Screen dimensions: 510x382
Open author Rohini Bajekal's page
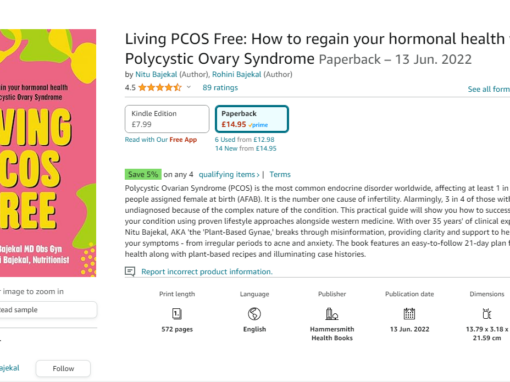(236, 74)
